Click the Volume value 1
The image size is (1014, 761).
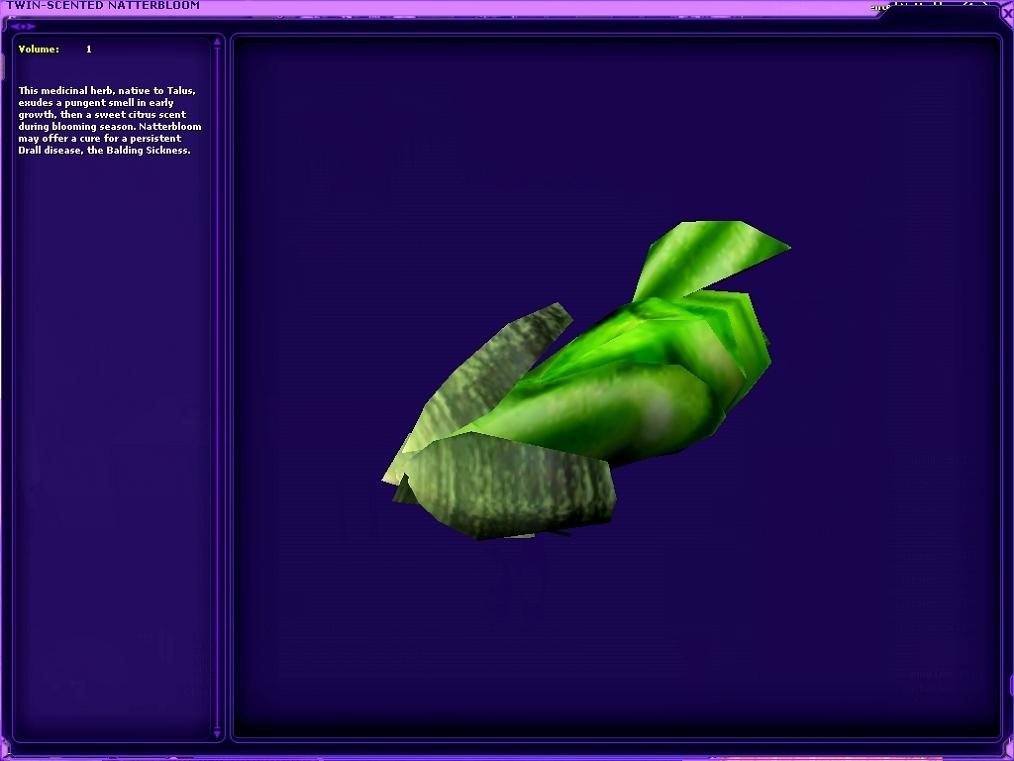pos(89,49)
